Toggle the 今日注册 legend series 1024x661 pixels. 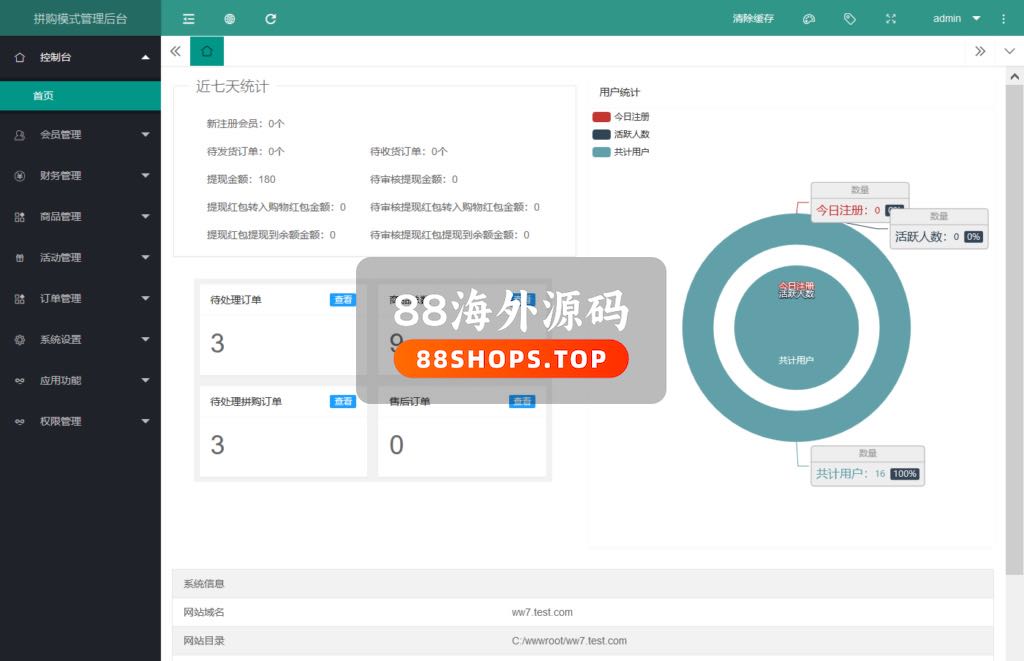621,117
